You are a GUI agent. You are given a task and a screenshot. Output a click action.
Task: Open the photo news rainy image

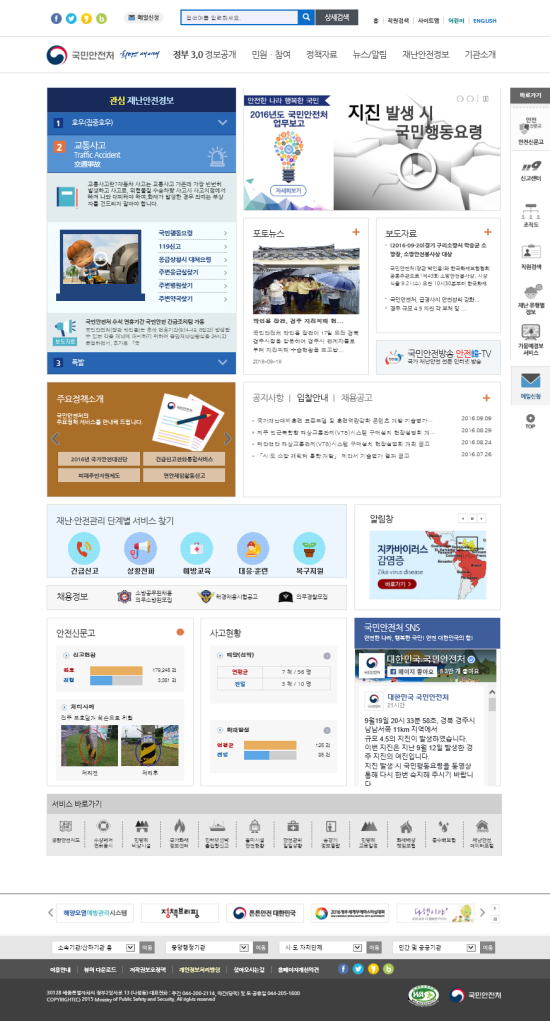click(306, 277)
